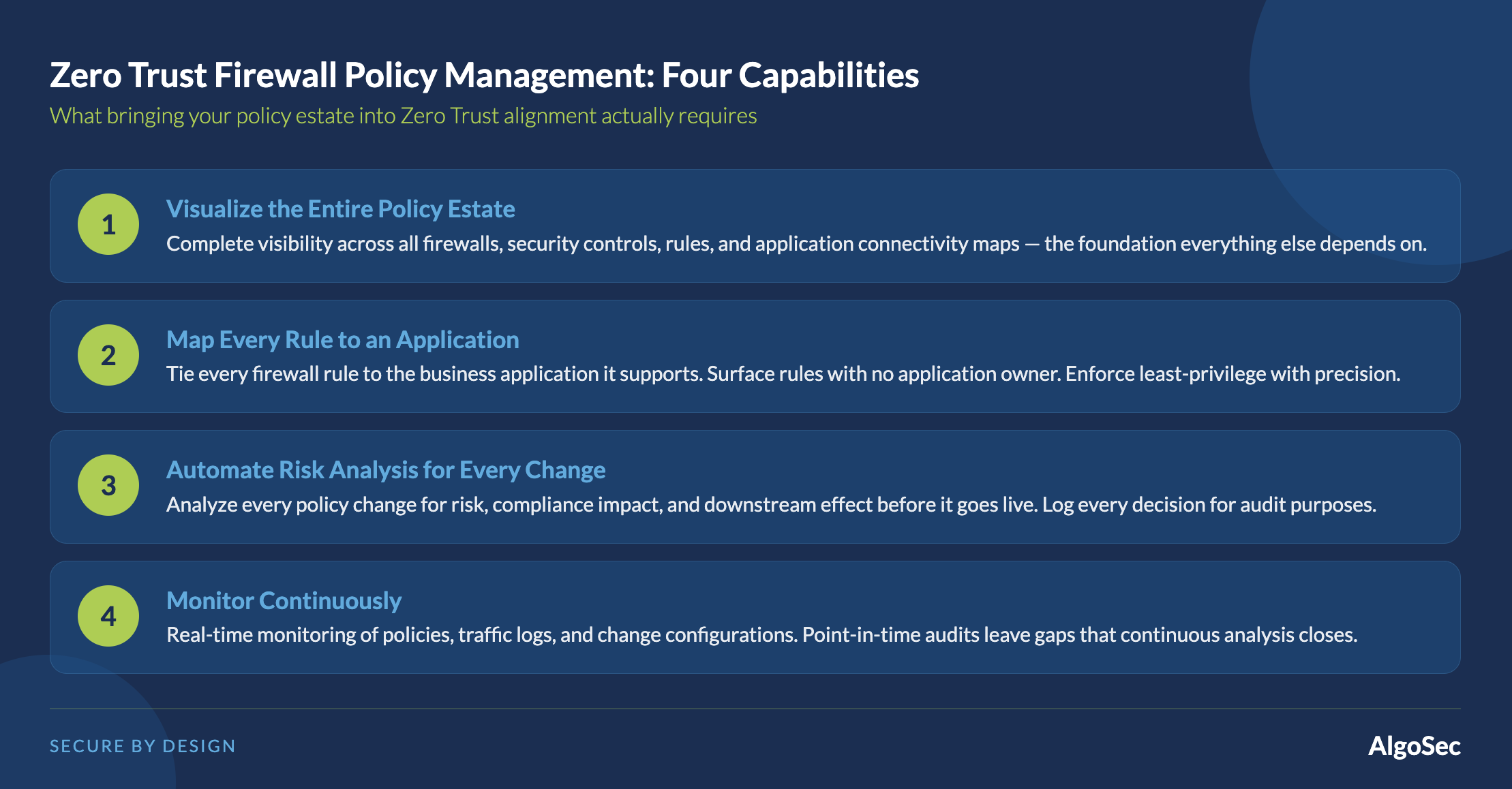Click the fourth capability card background
The width and height of the screenshot is (1512, 789).
pos(755,617)
